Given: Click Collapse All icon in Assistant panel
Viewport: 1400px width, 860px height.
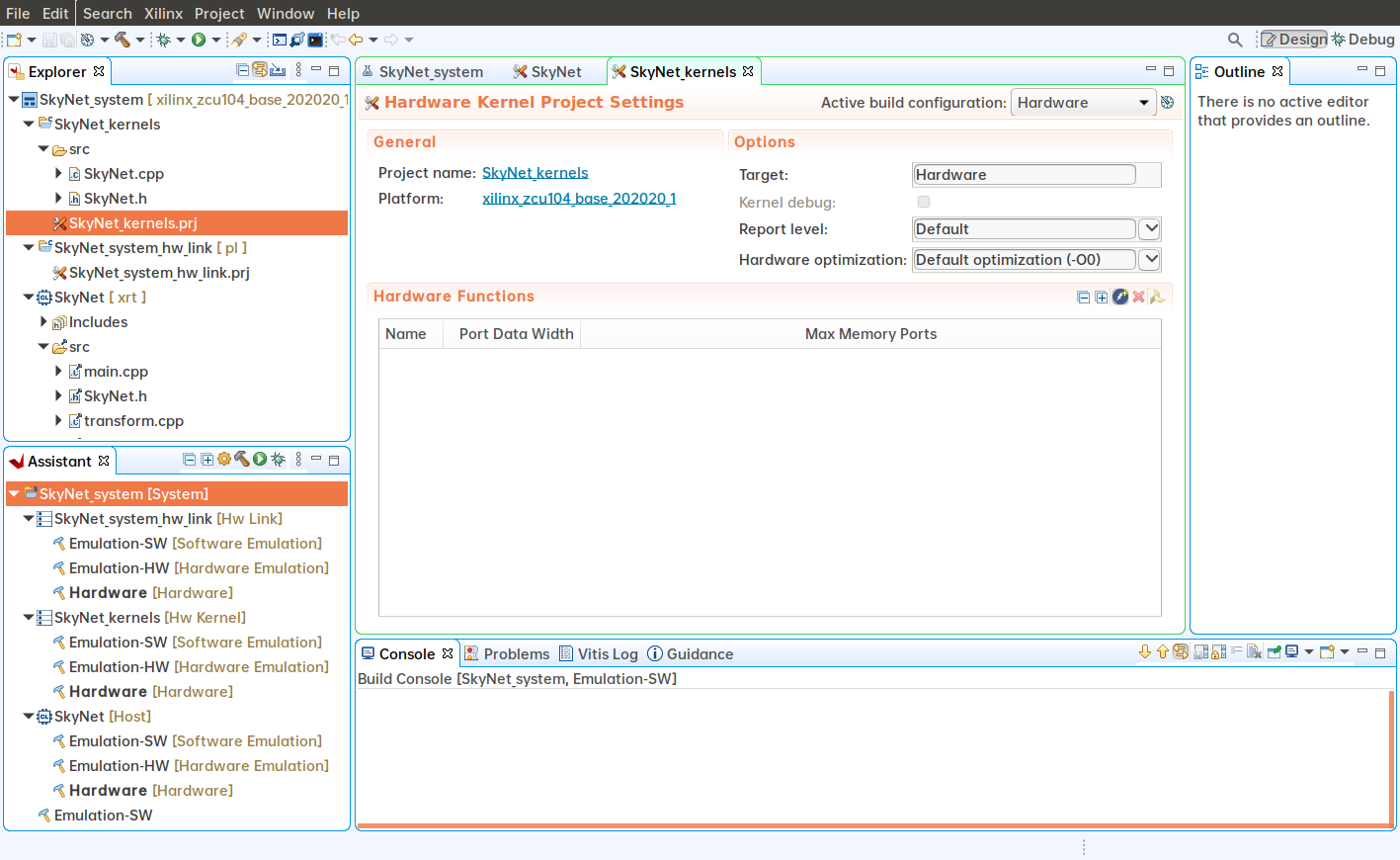Looking at the screenshot, I should click(190, 460).
